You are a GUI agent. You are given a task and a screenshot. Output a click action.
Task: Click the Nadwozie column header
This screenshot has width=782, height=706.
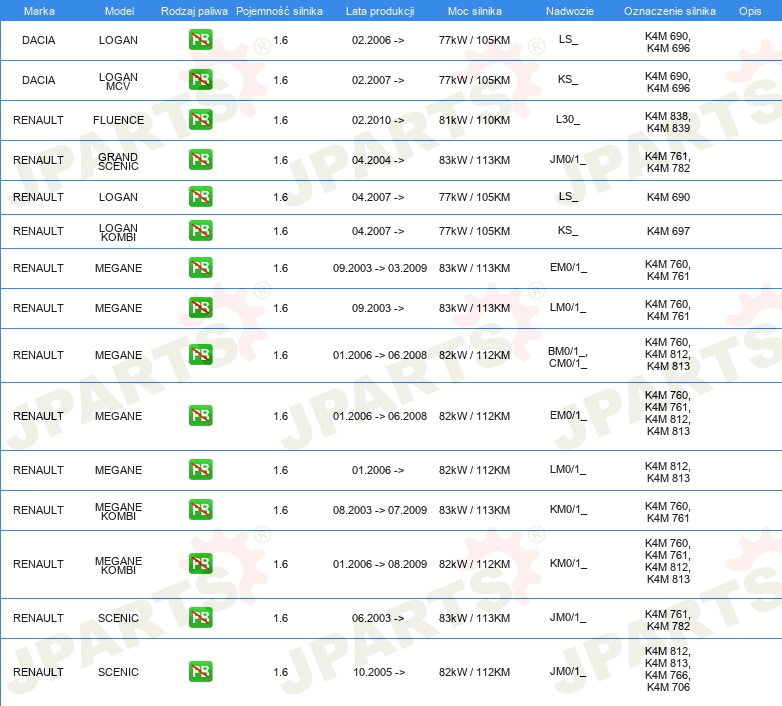(570, 11)
